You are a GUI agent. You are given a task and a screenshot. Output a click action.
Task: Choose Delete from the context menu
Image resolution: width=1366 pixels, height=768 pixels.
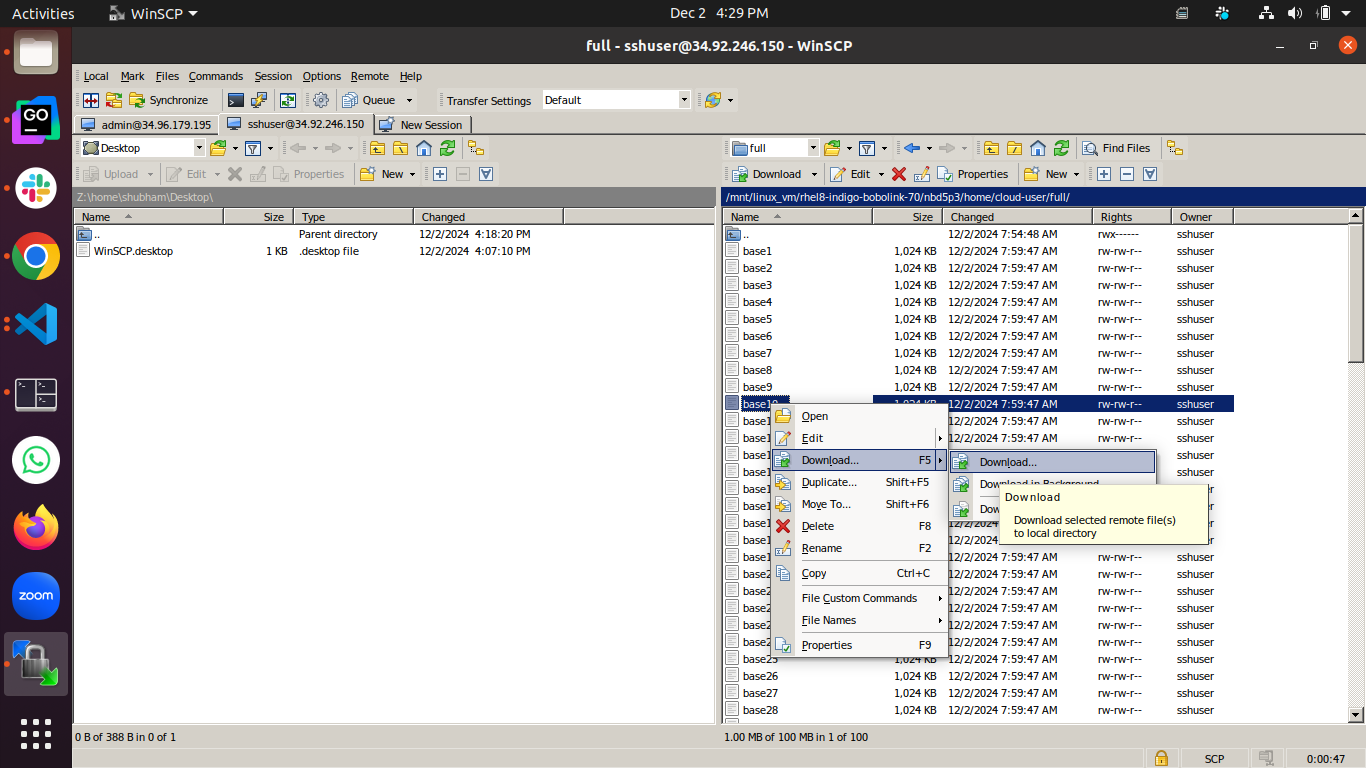(x=817, y=526)
